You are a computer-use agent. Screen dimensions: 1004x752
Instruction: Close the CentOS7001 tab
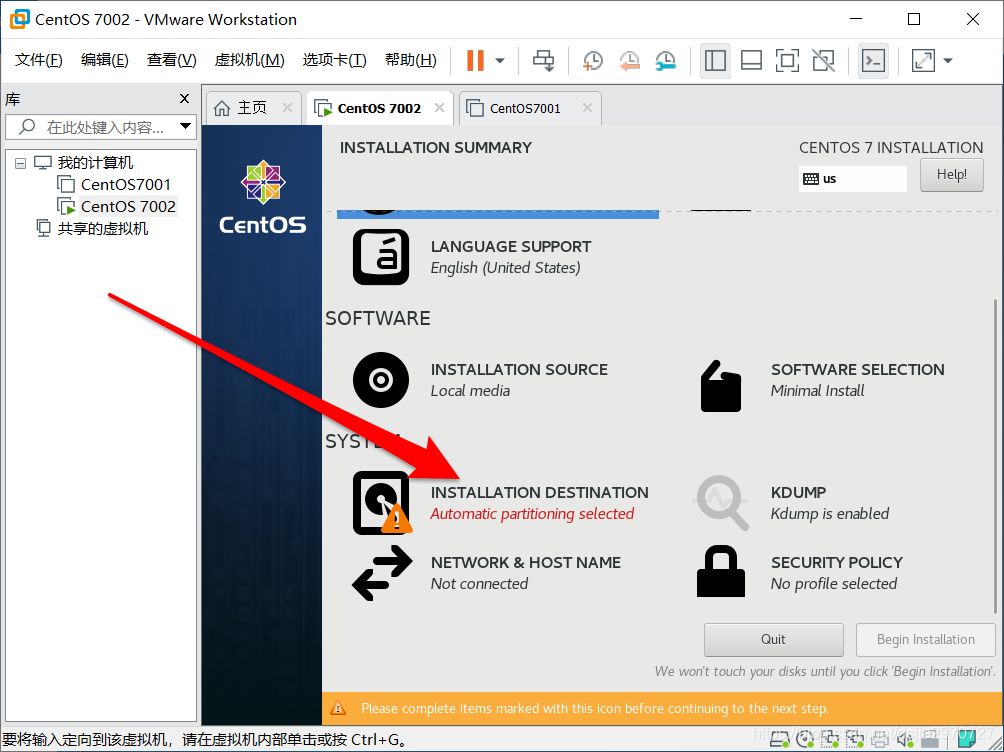(587, 108)
